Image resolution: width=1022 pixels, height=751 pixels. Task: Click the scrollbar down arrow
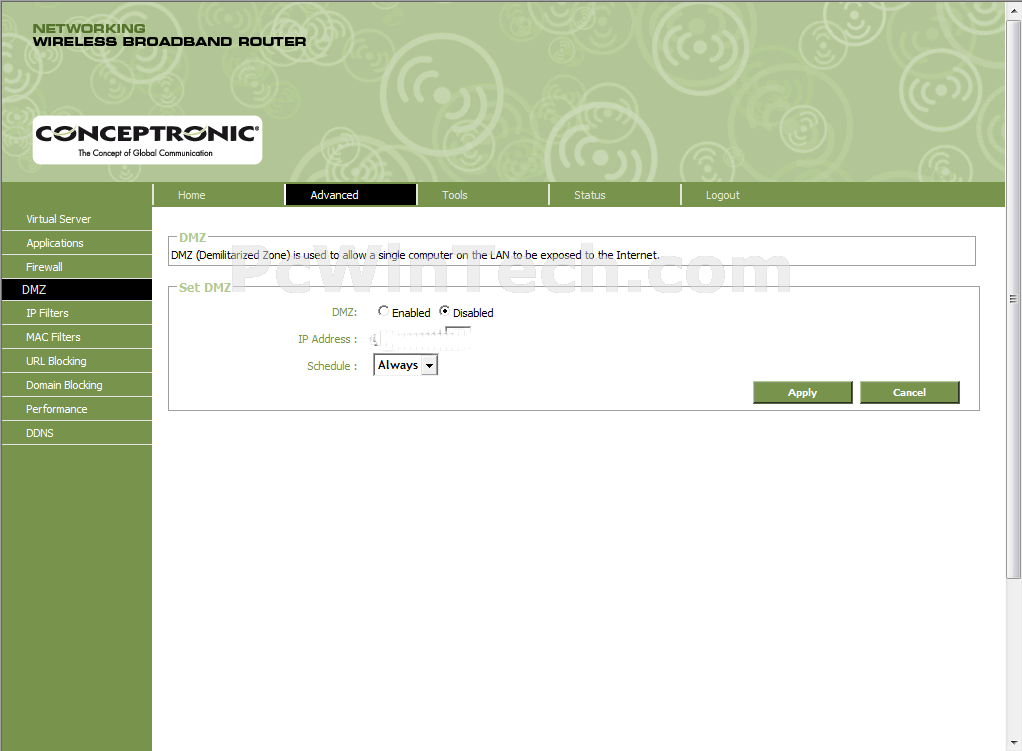pos(1014,743)
